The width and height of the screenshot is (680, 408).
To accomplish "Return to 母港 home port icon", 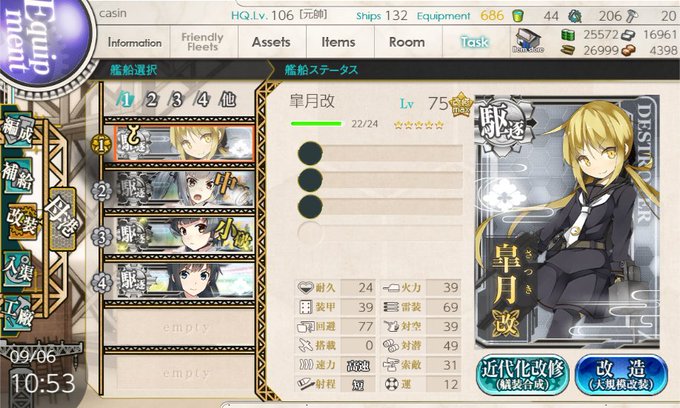I will [x=62, y=219].
